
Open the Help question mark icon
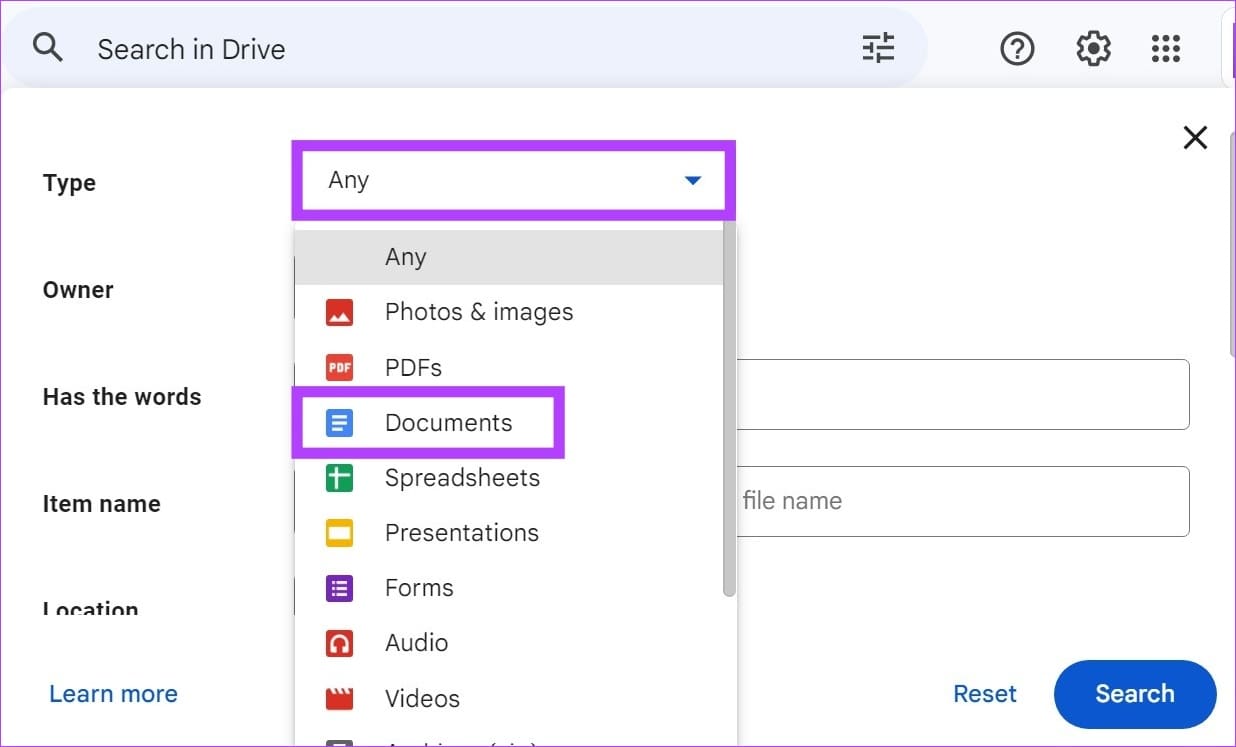(1017, 48)
